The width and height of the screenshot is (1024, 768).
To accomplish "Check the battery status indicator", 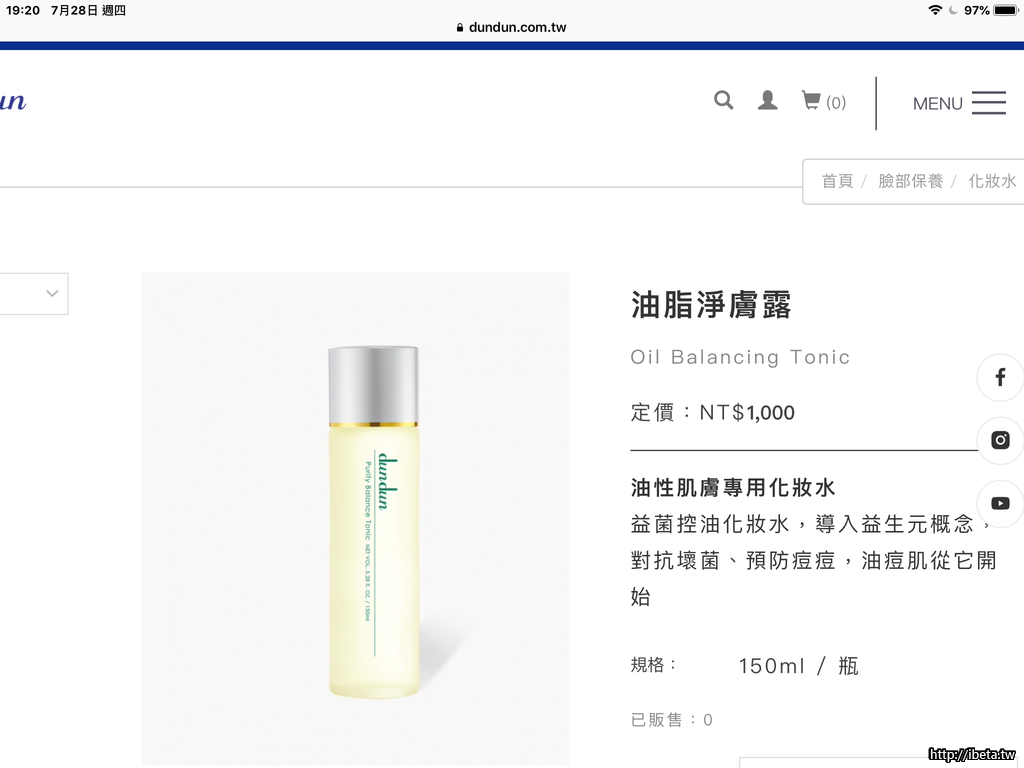I will [1004, 10].
